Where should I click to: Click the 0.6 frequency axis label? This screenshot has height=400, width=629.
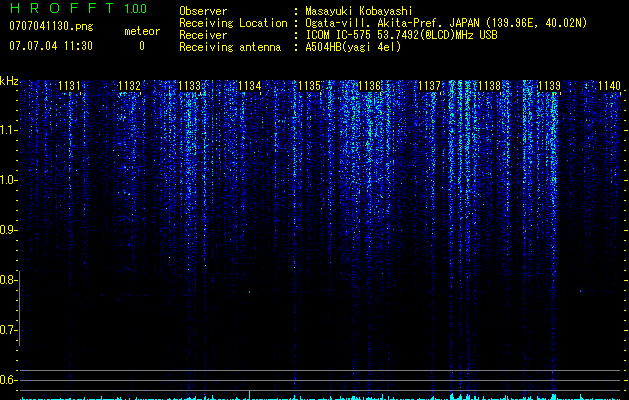(x=8, y=380)
